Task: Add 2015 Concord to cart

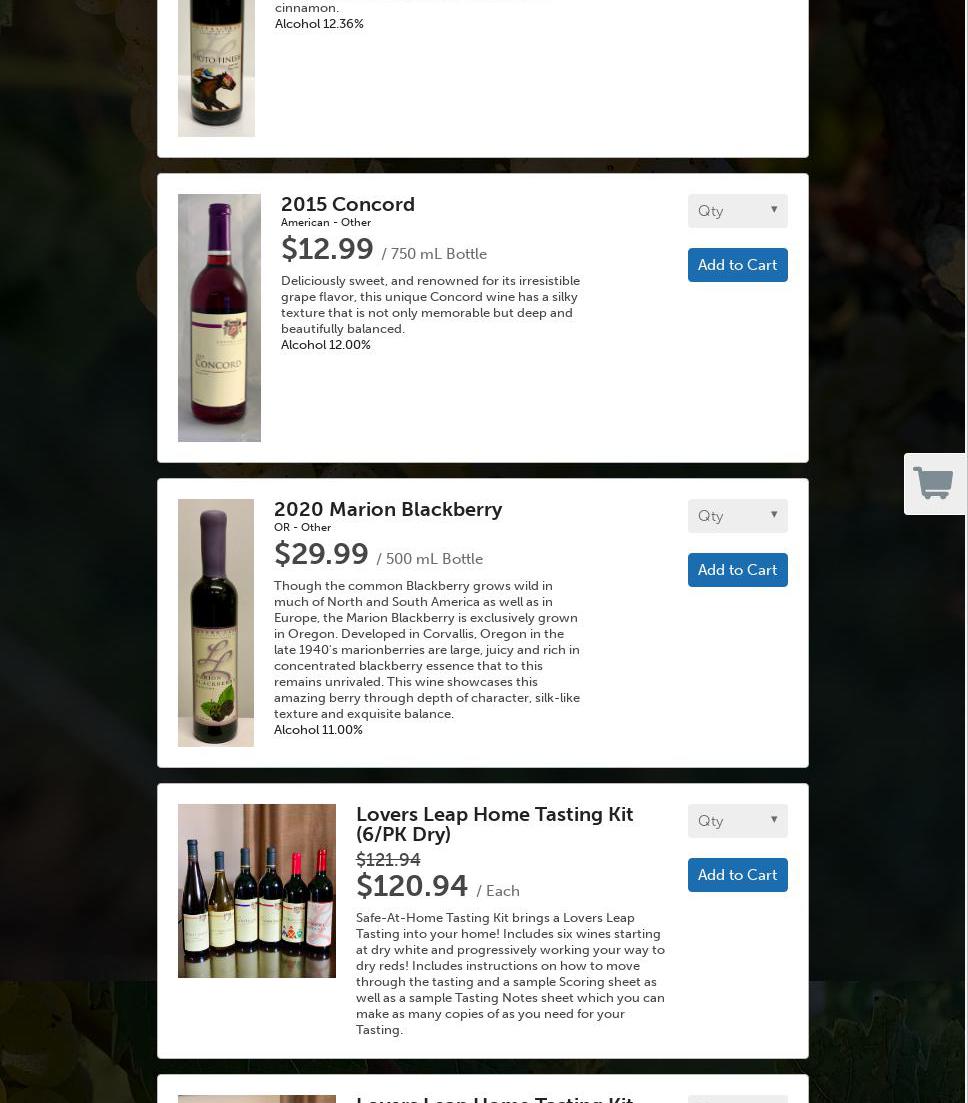Action: (737, 265)
